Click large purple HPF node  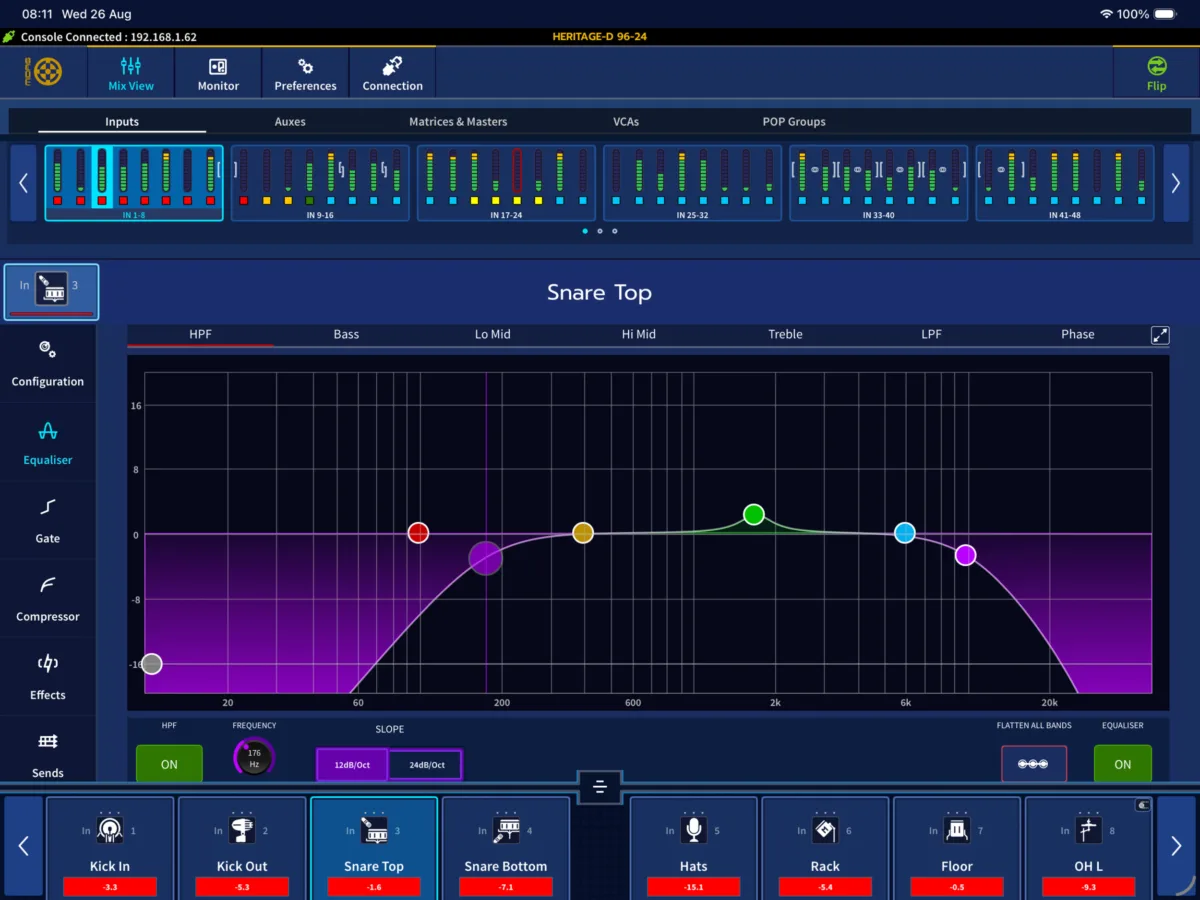coord(485,558)
